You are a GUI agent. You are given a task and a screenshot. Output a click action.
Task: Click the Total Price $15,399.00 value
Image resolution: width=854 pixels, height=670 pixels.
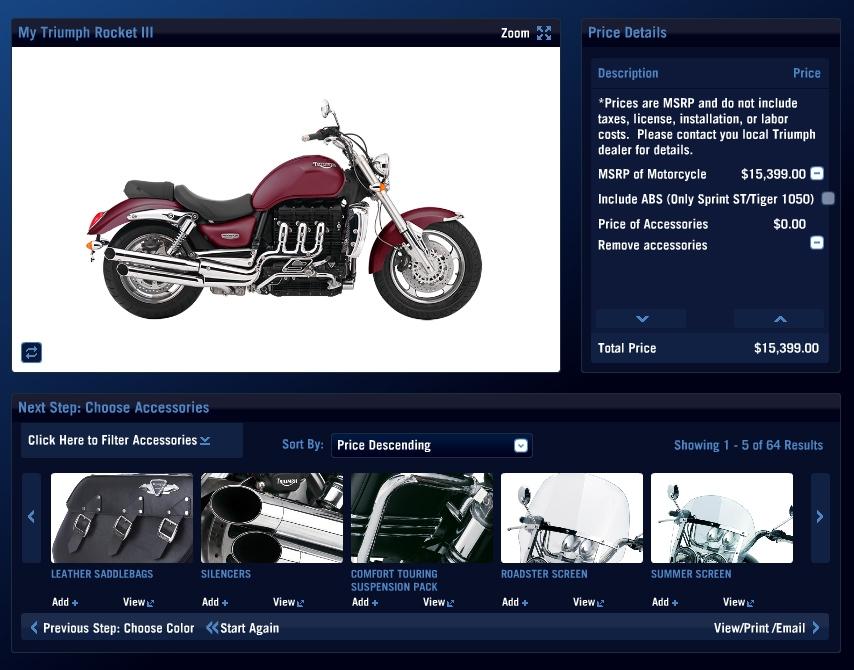click(786, 348)
